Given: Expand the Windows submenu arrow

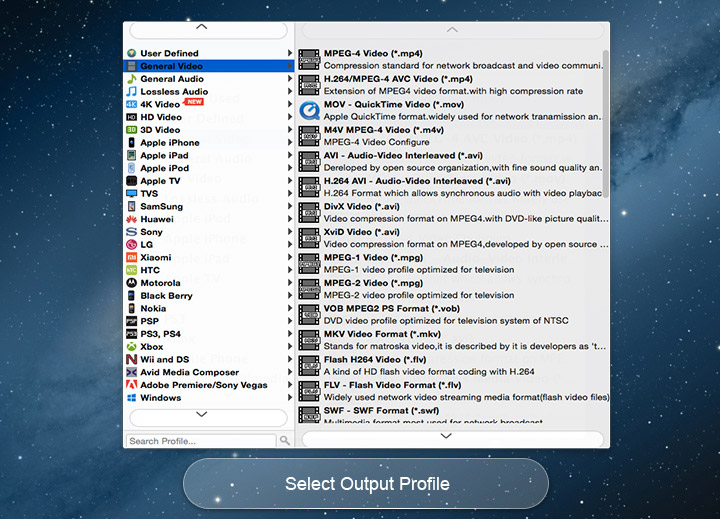Looking at the screenshot, I should 290,398.
